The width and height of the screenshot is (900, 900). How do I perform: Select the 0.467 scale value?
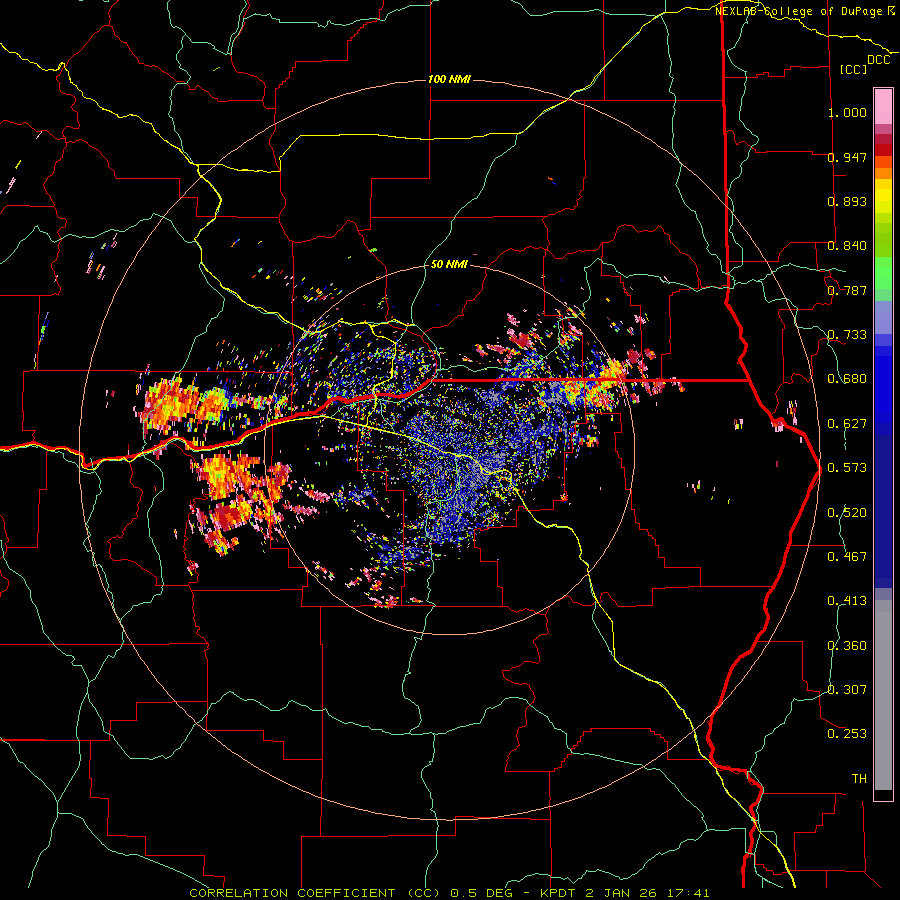(847, 557)
